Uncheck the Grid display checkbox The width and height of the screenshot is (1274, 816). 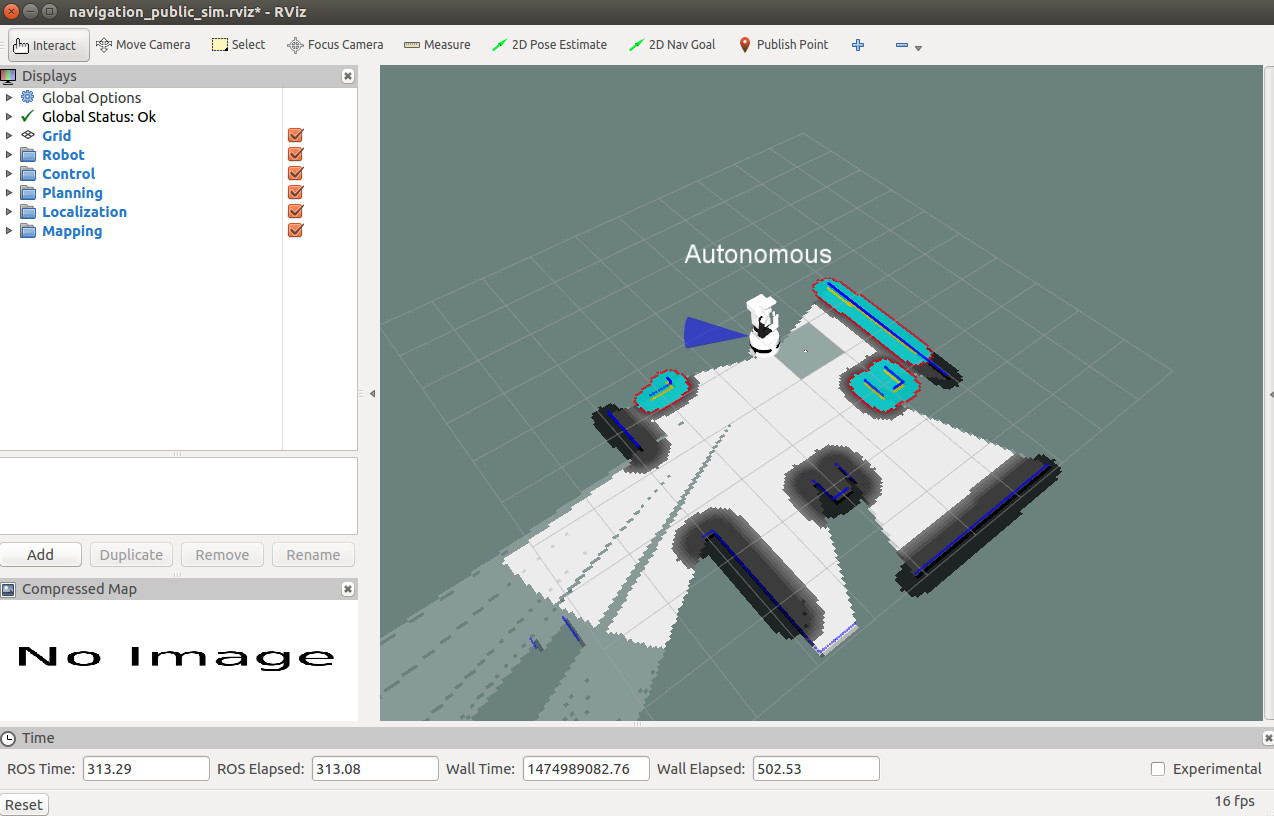(295, 136)
